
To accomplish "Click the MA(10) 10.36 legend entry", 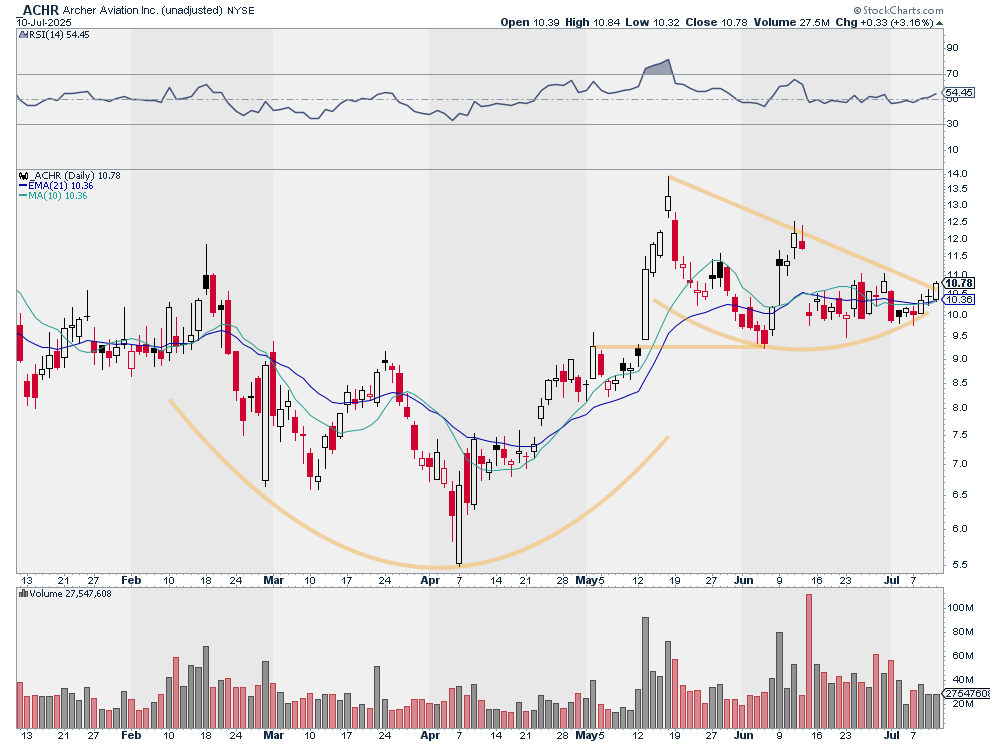I will pyautogui.click(x=53, y=196).
